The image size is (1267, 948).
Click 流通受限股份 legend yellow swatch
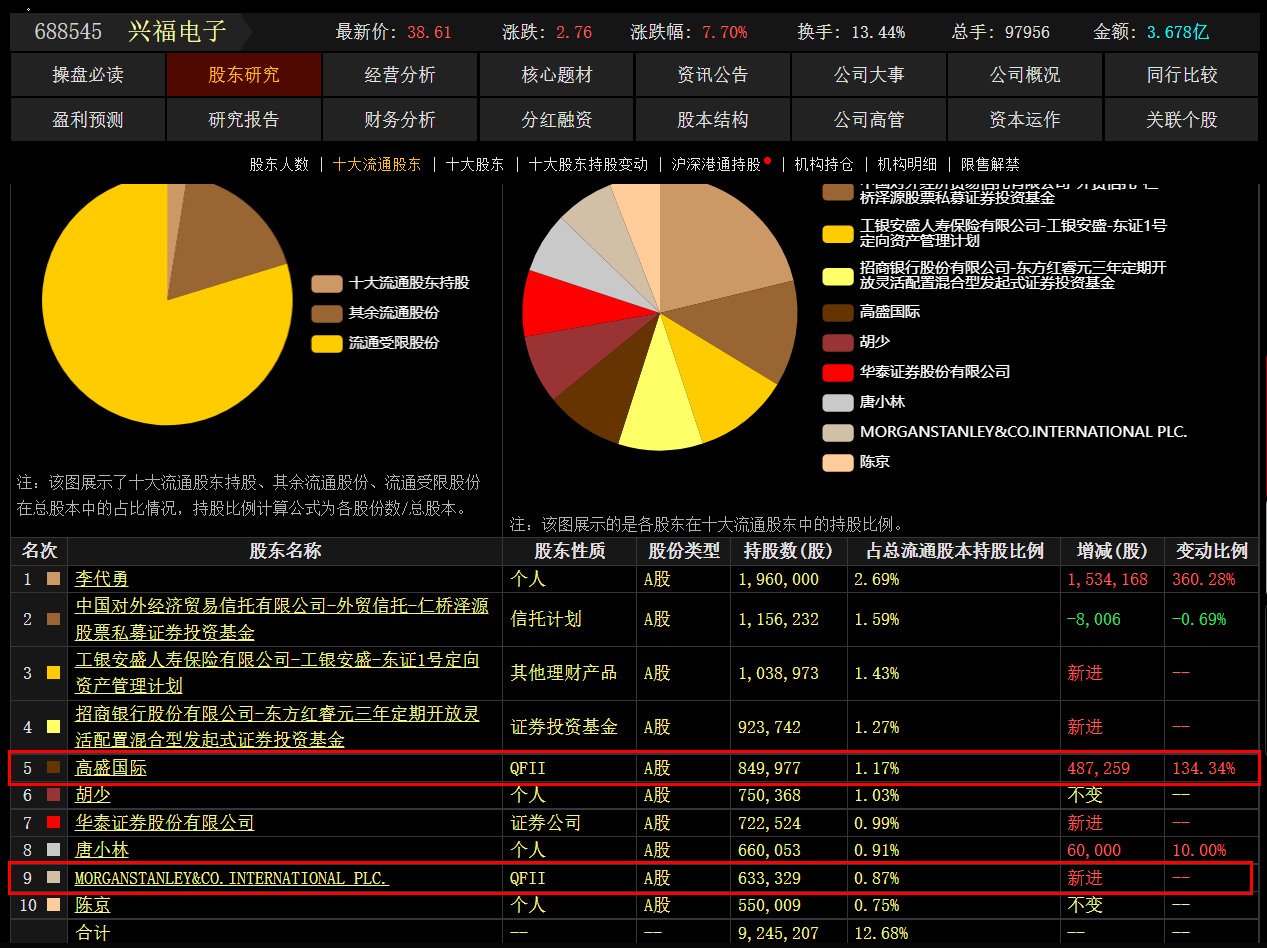(x=326, y=343)
